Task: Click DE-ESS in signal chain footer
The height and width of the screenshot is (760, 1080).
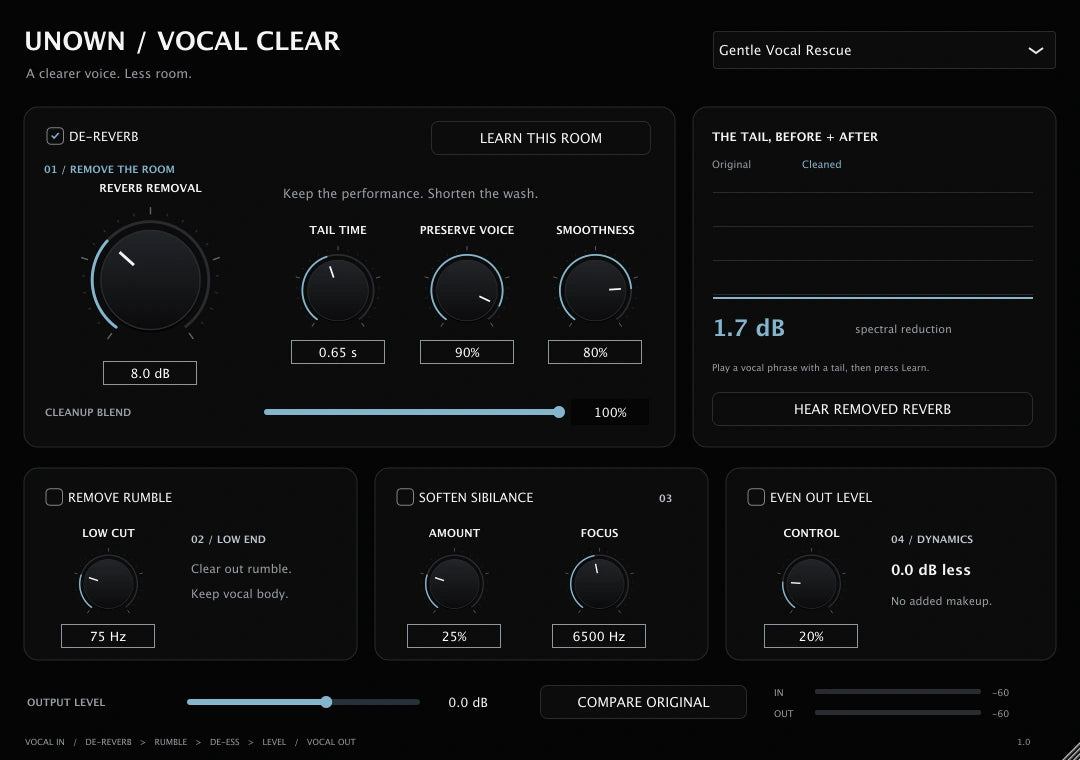Action: coord(225,742)
